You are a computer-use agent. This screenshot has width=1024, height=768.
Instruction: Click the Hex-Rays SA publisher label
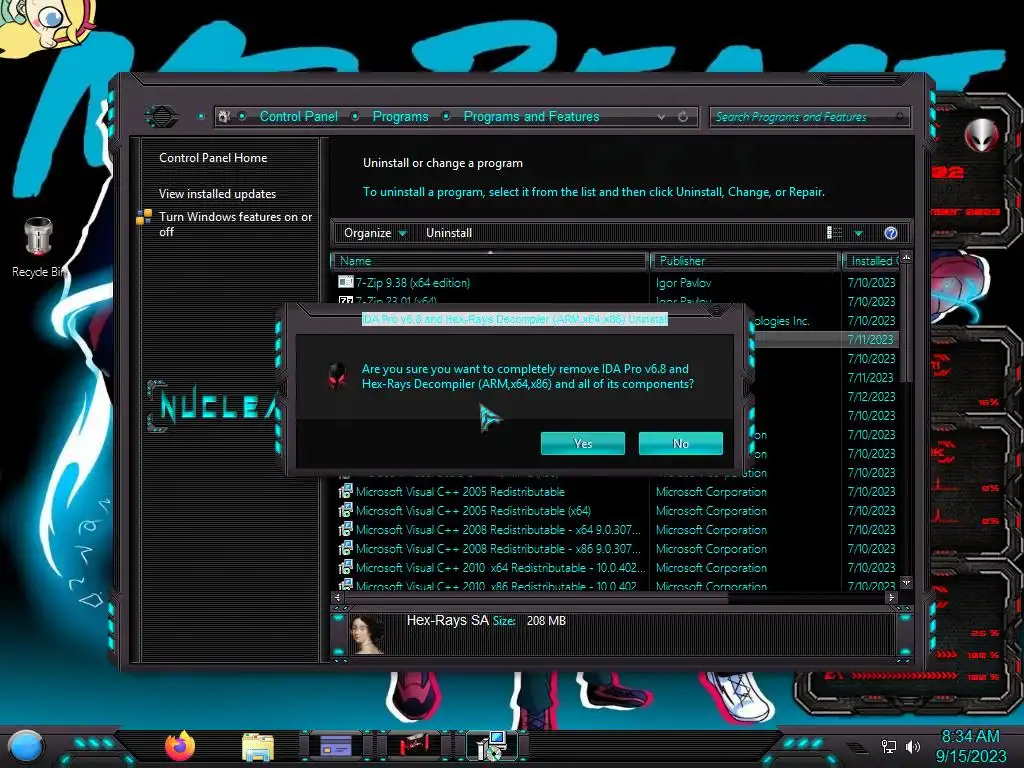pos(447,620)
